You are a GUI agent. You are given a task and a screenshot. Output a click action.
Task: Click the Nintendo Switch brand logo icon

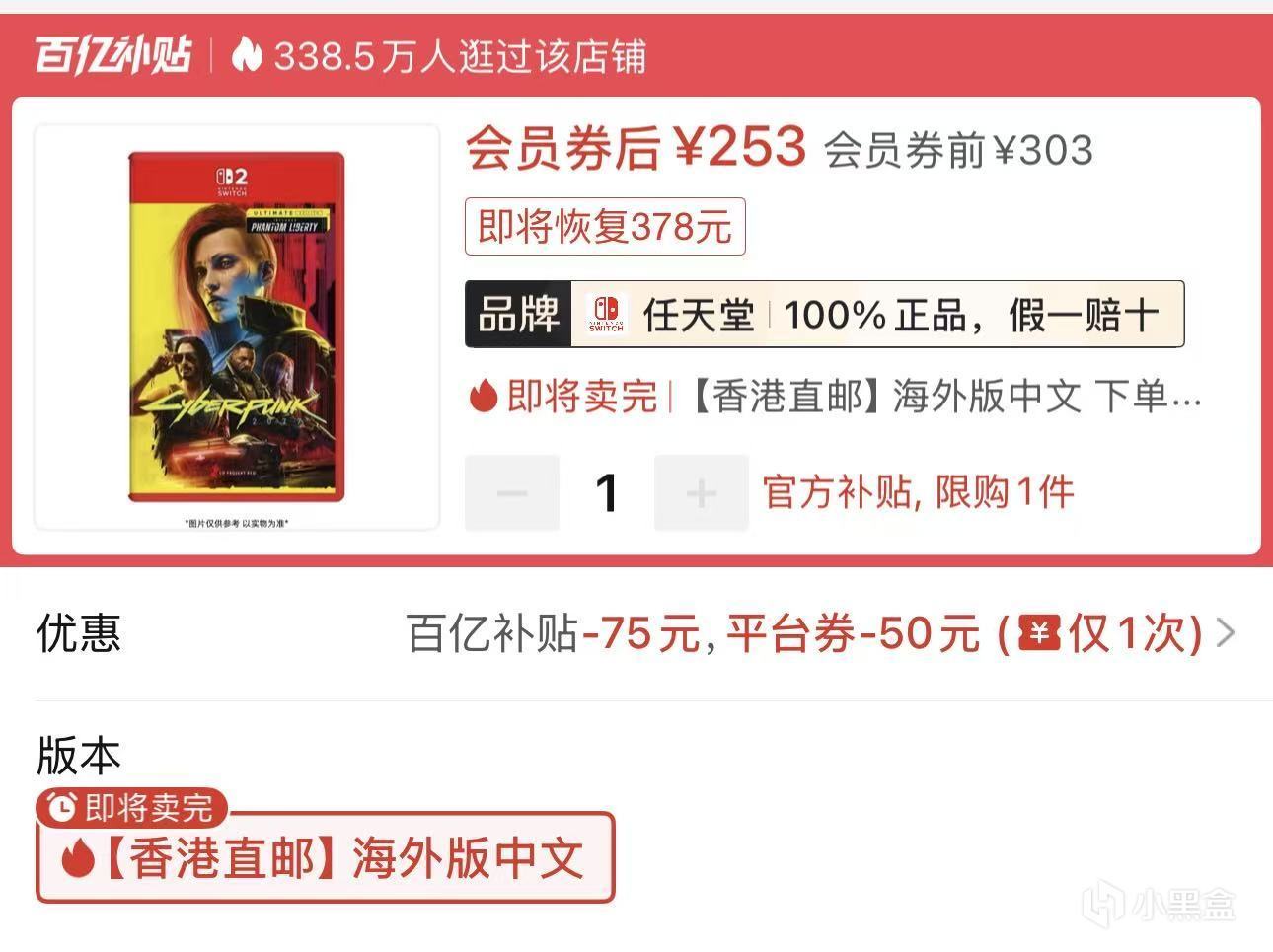[x=606, y=315]
